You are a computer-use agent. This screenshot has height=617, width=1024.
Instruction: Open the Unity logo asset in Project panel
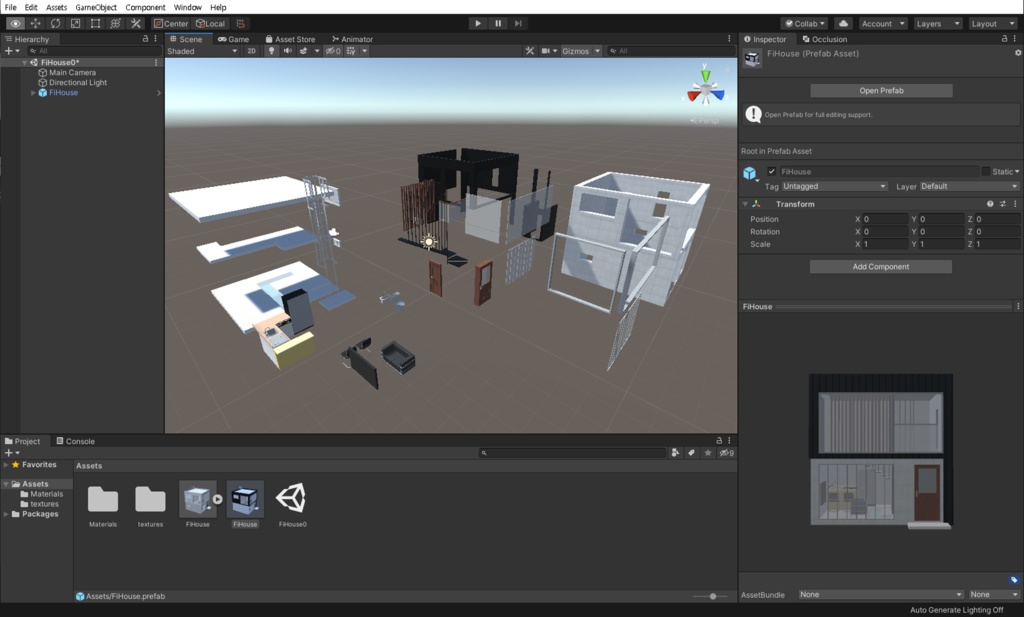coord(291,498)
